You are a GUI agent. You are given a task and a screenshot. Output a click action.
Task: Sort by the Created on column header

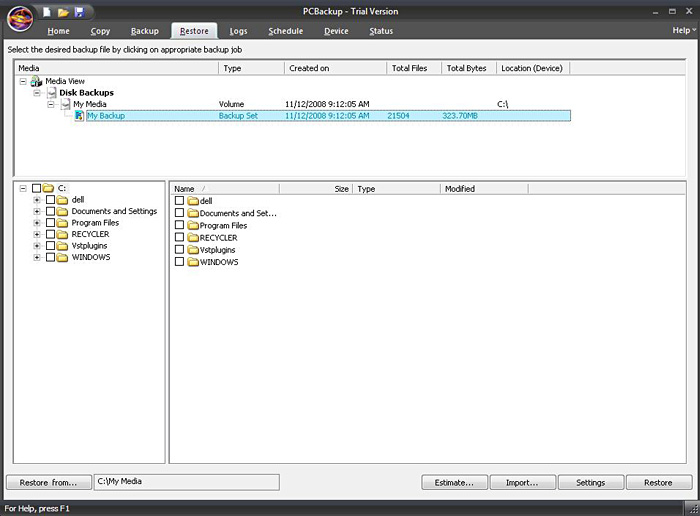(335, 68)
